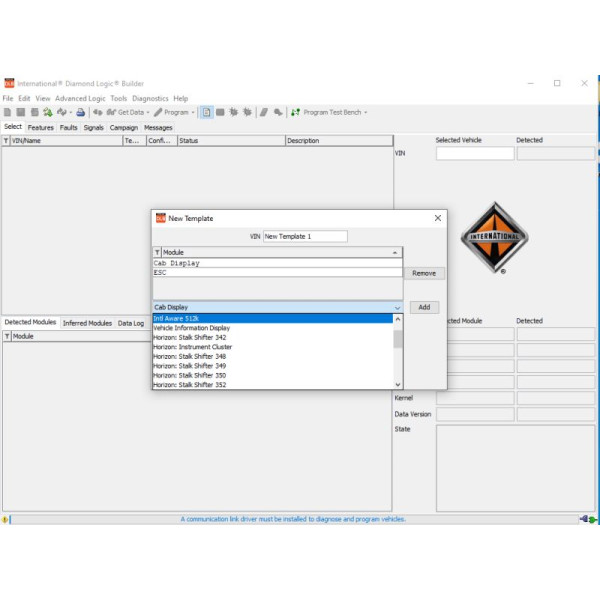
Task: Click the print icon in the toolbar
Action: (x=81, y=113)
